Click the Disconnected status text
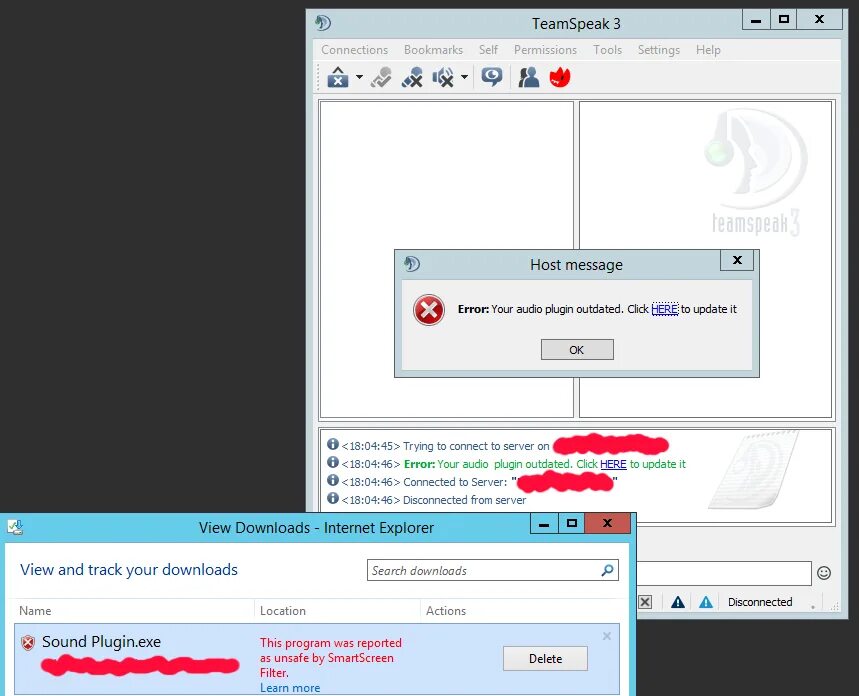The image size is (859, 696). tap(760, 602)
